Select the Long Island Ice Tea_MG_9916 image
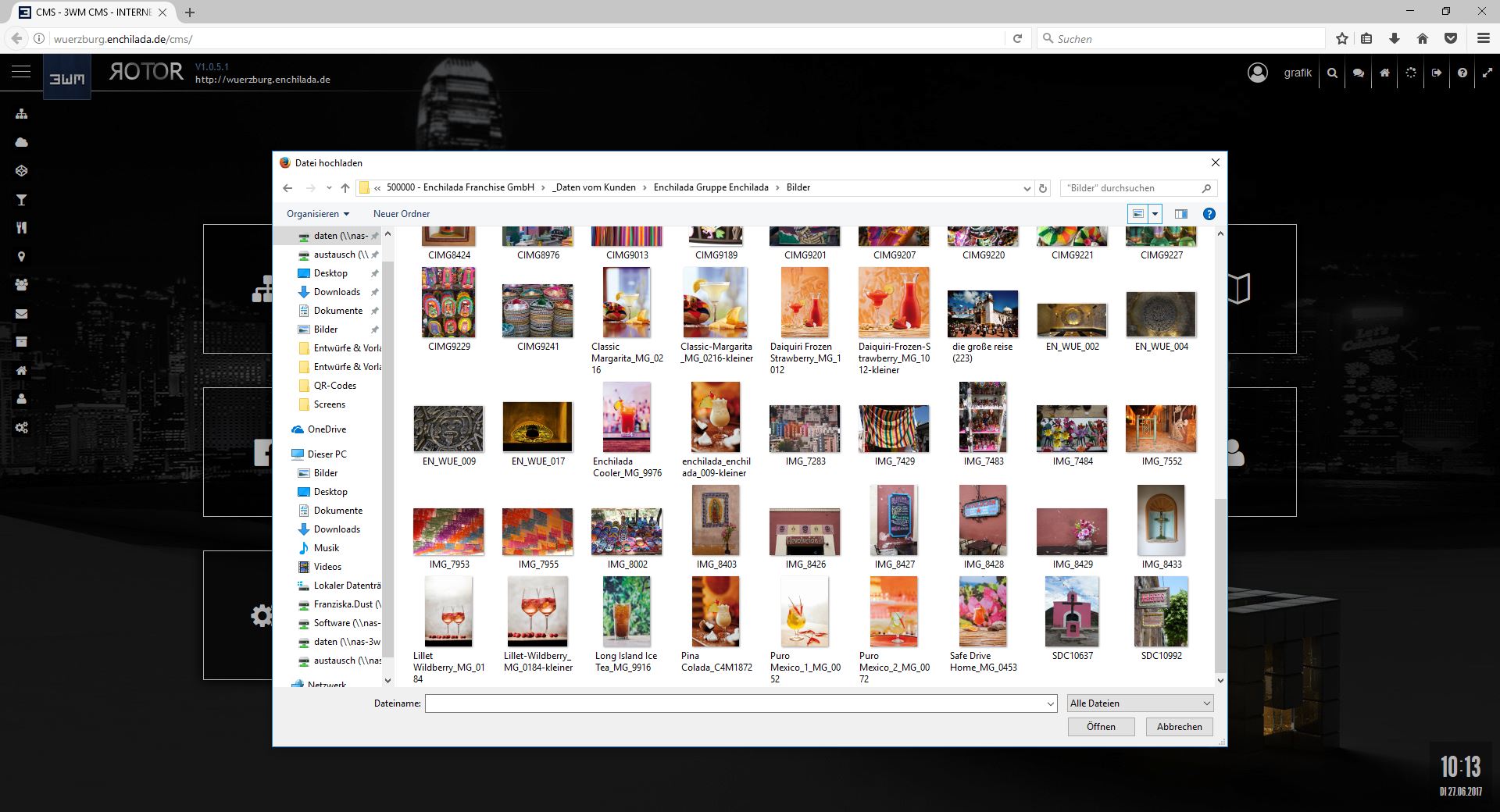Screen dimensions: 1500x812 (627, 625)
